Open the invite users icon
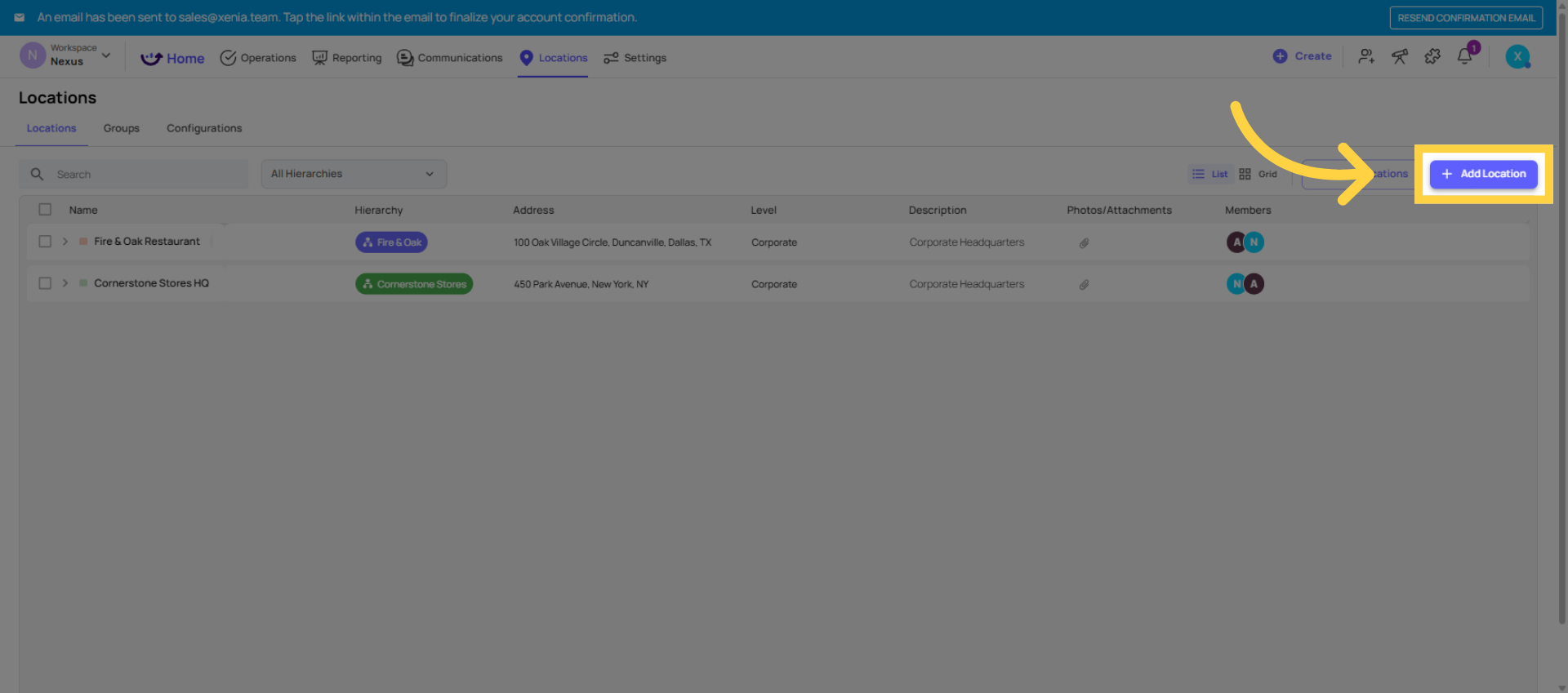 pos(1365,57)
